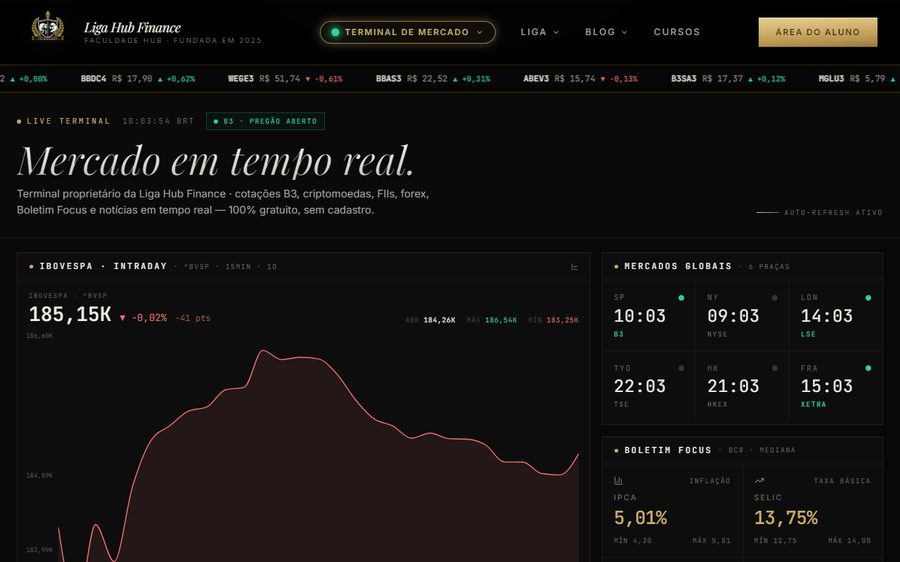The width and height of the screenshot is (900, 562).
Task: Click the HK market status dot
Action: click(x=774, y=368)
